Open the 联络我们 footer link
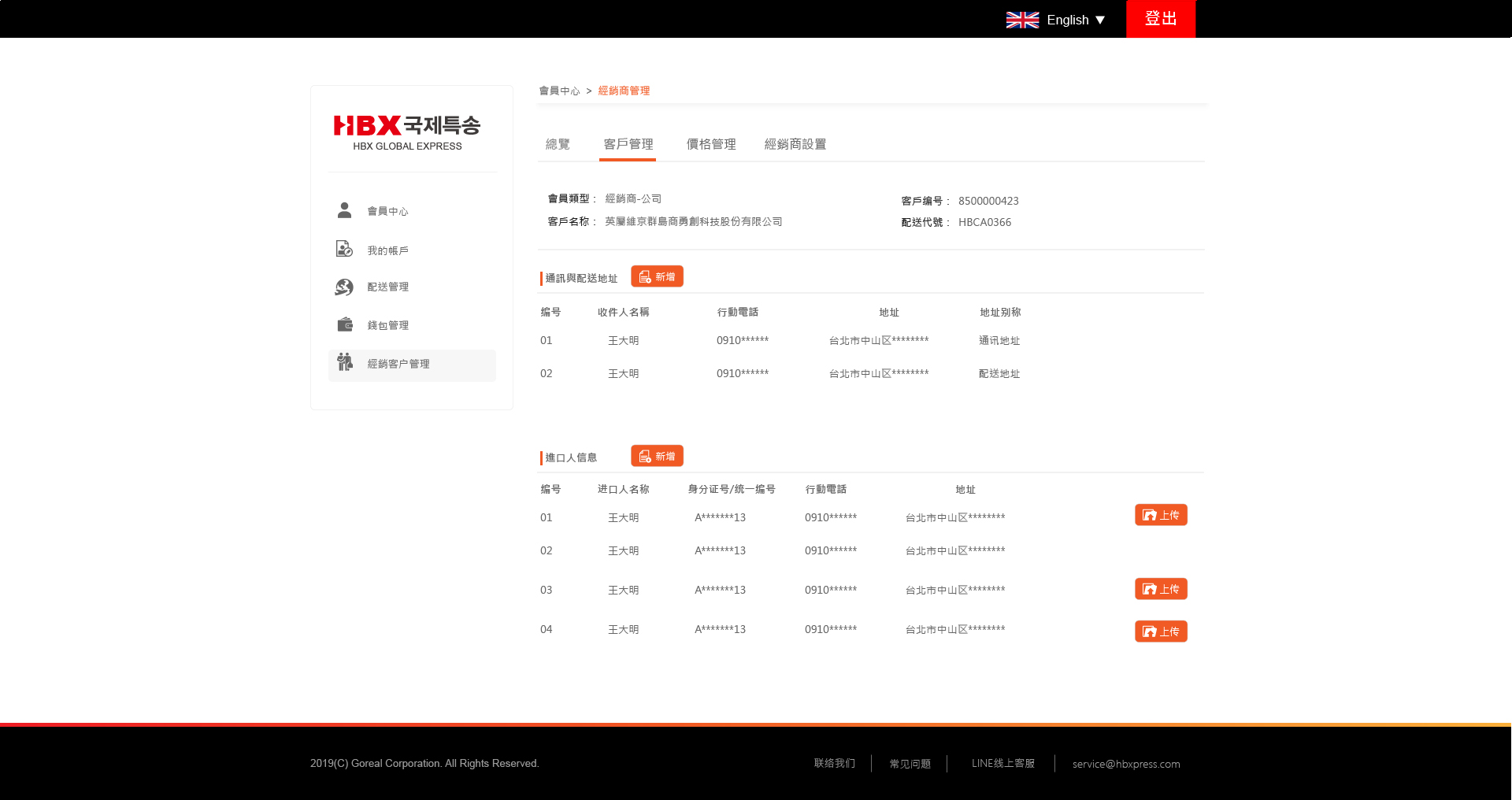Screen dimensions: 1512x800 pos(834,763)
